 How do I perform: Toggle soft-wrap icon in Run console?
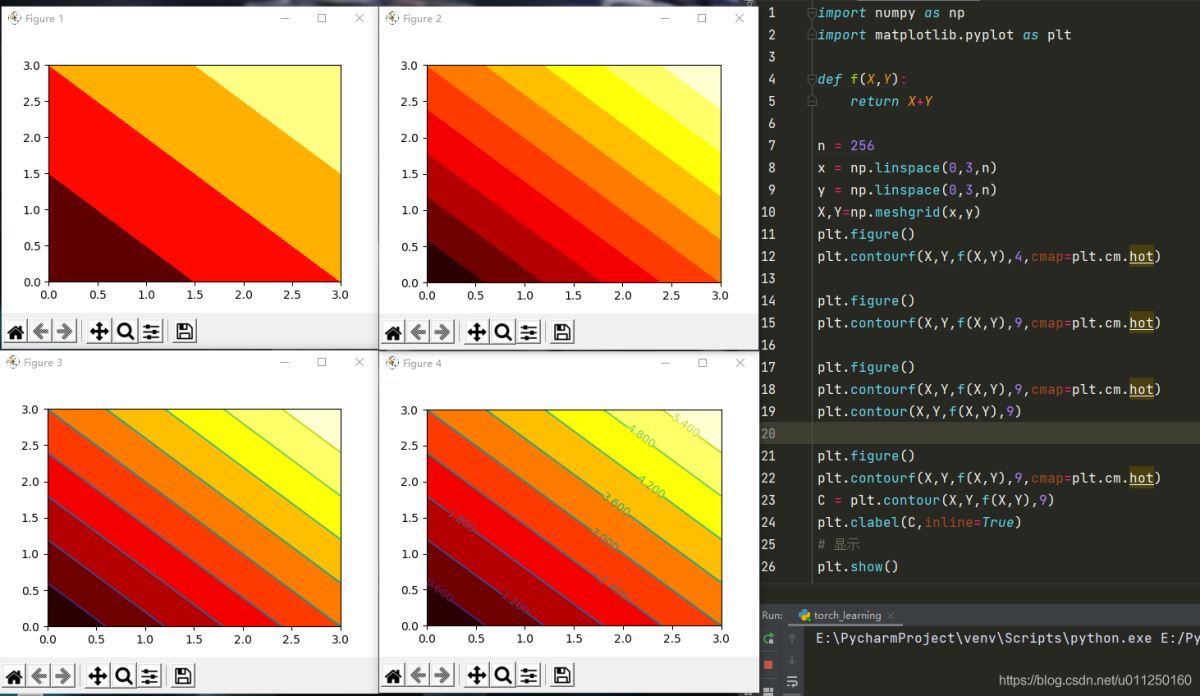(x=792, y=682)
